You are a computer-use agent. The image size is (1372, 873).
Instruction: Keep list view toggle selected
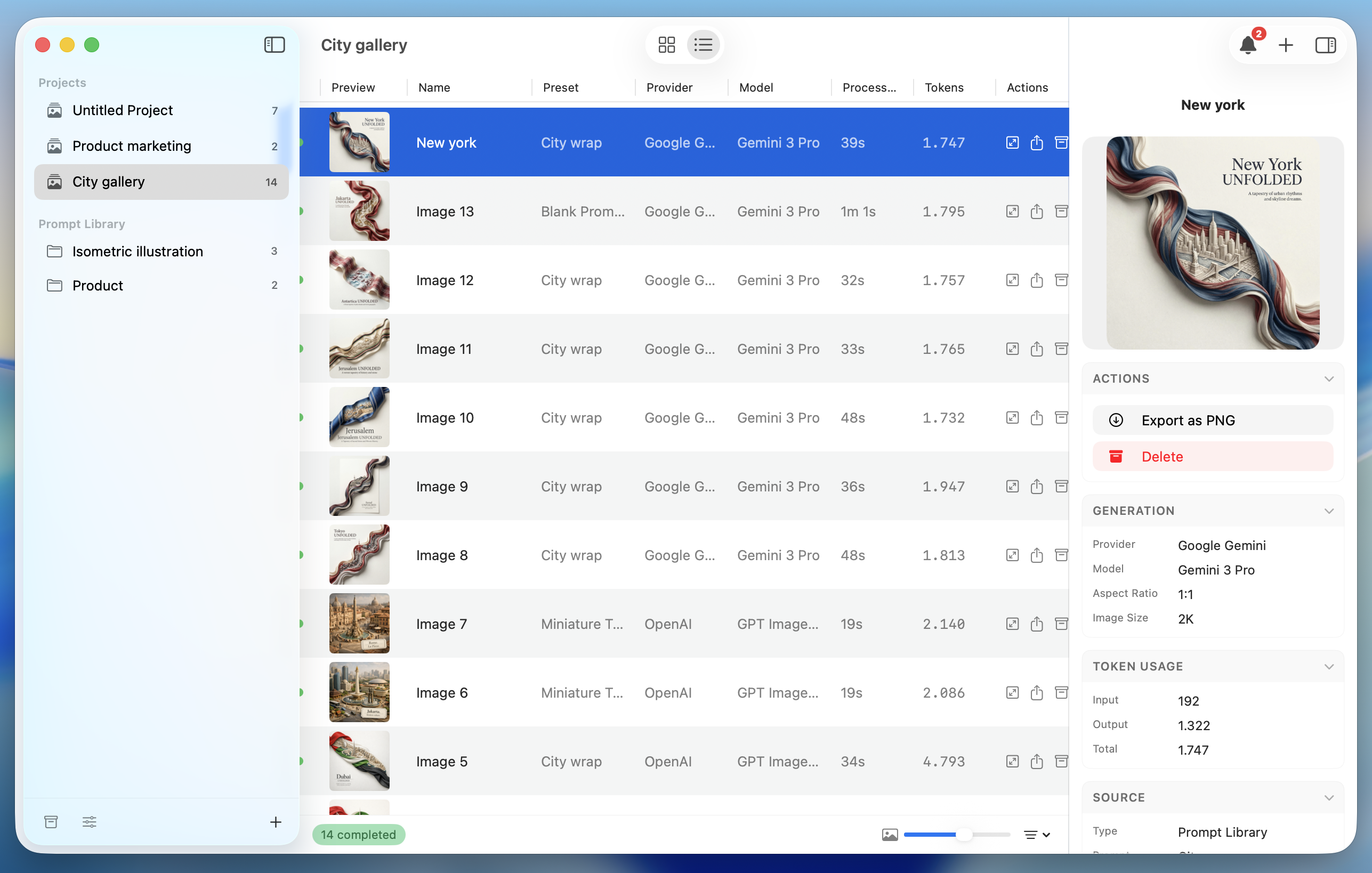point(703,44)
